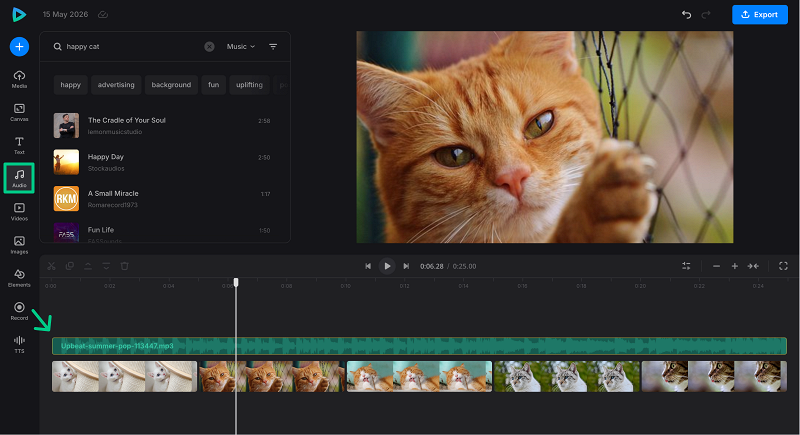This screenshot has height=435, width=800.
Task: Select the grey tabby on grass clip
Action: click(x=567, y=376)
